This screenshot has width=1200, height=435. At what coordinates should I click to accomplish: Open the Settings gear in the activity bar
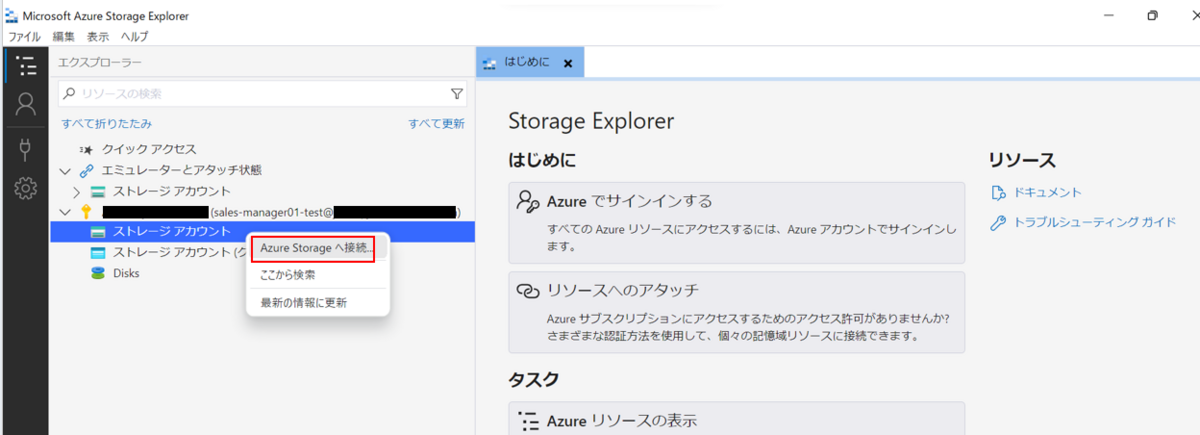26,188
